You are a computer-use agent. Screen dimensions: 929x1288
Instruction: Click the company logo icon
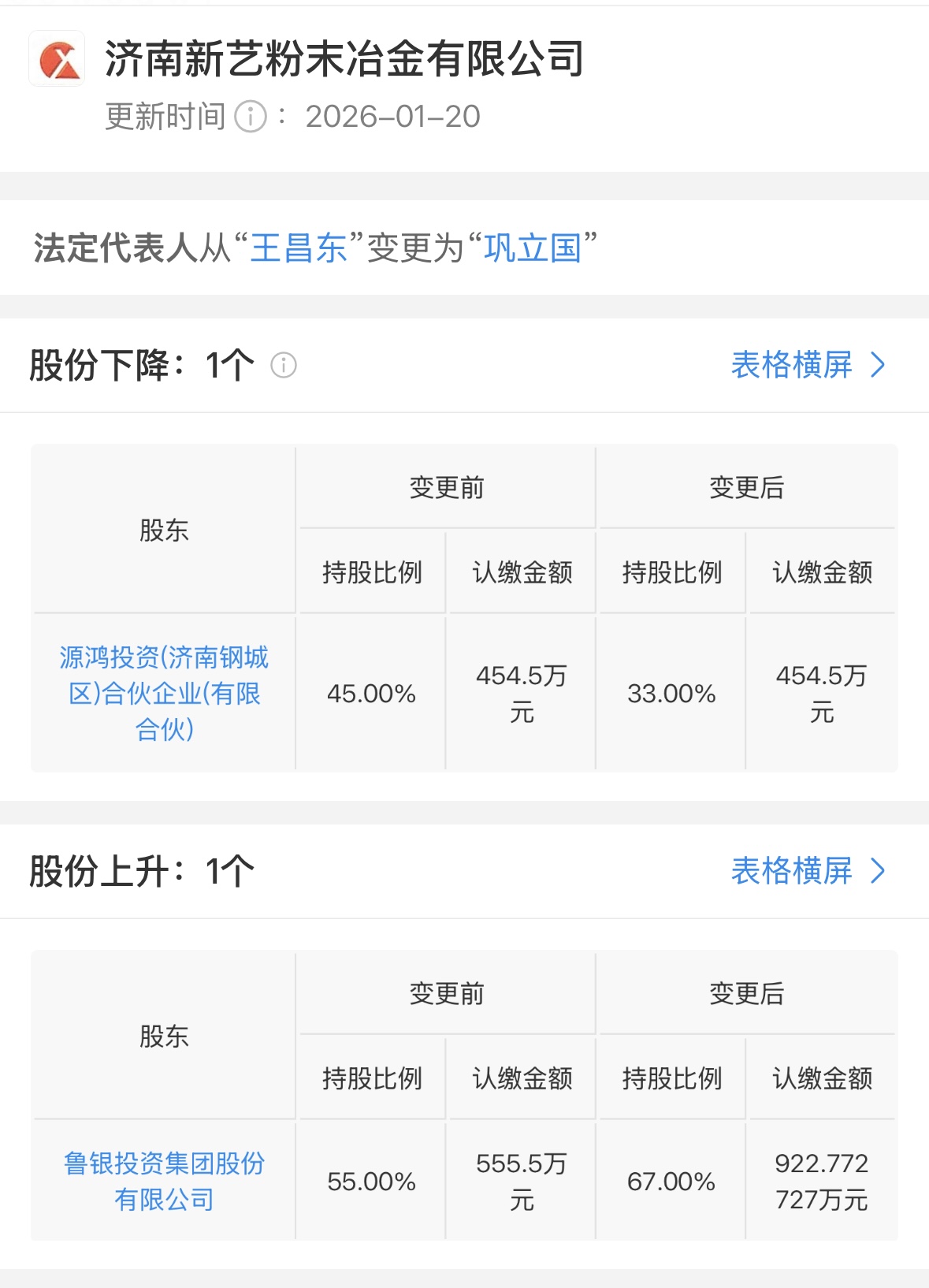click(x=57, y=59)
